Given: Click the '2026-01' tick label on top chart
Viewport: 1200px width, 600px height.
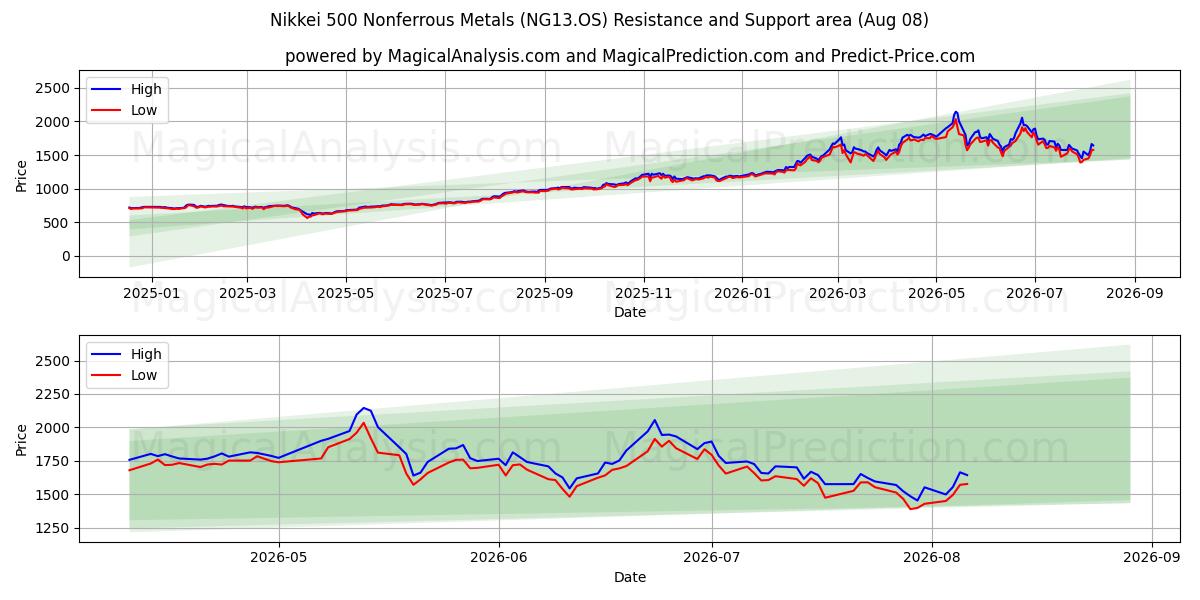Looking at the screenshot, I should (742, 294).
